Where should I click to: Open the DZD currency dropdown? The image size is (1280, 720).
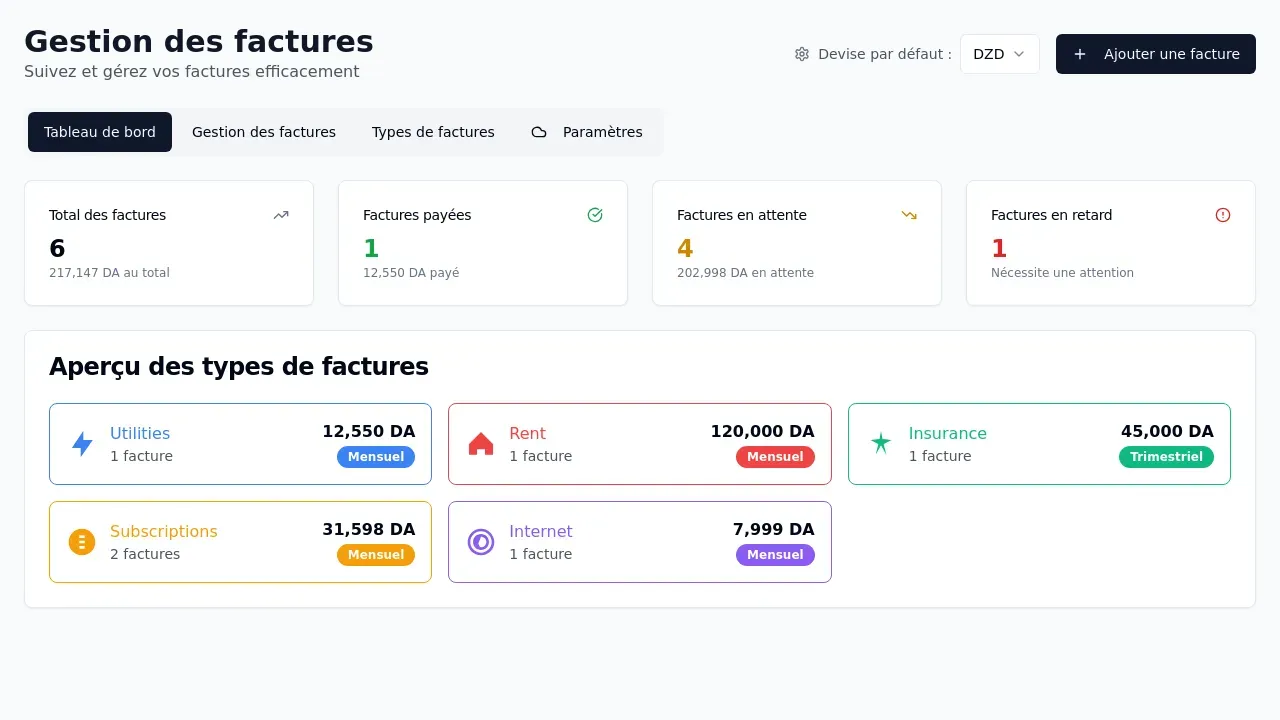pyautogui.click(x=999, y=54)
